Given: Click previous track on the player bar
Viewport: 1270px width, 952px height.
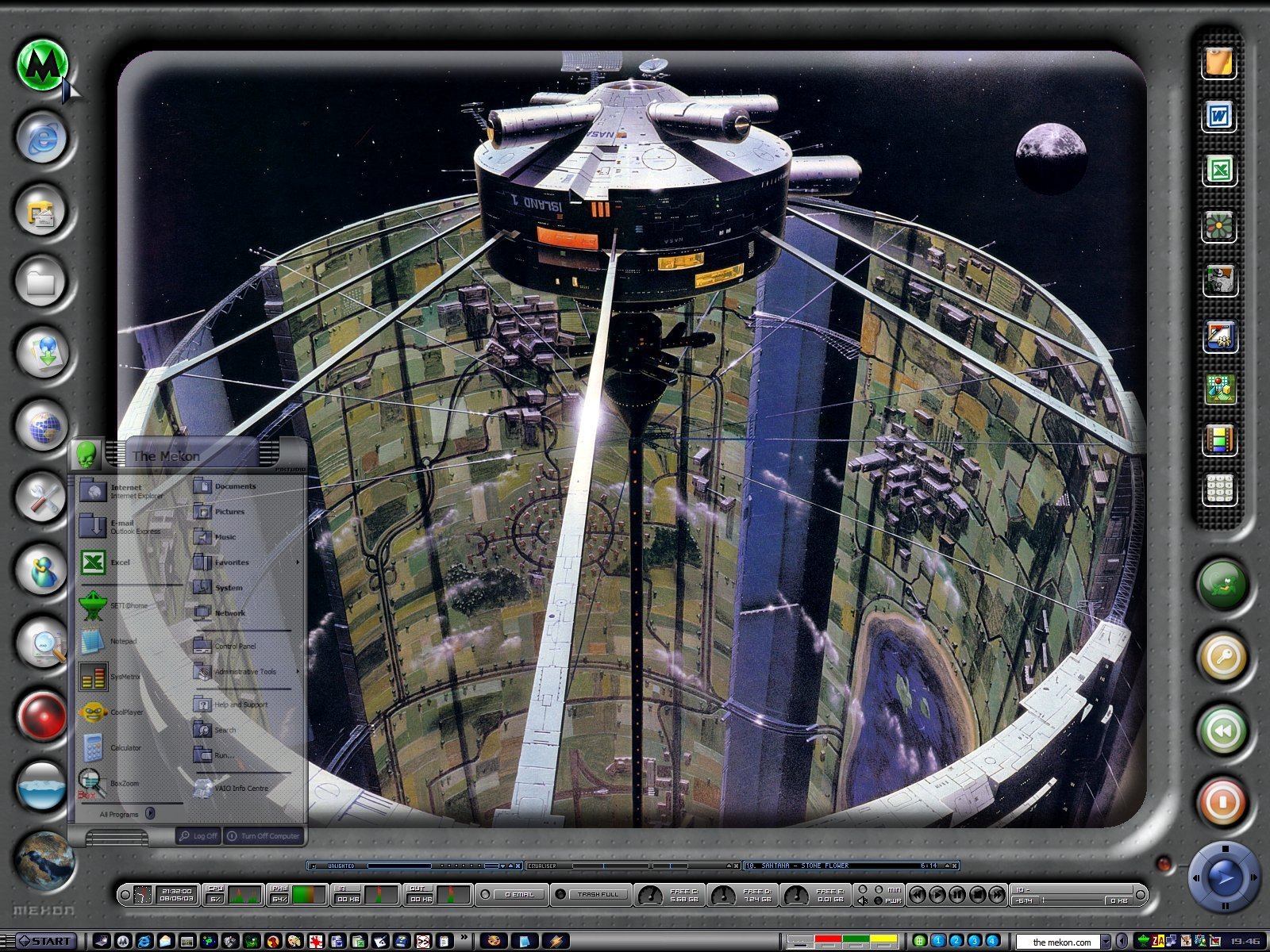Looking at the screenshot, I should pos(917,895).
